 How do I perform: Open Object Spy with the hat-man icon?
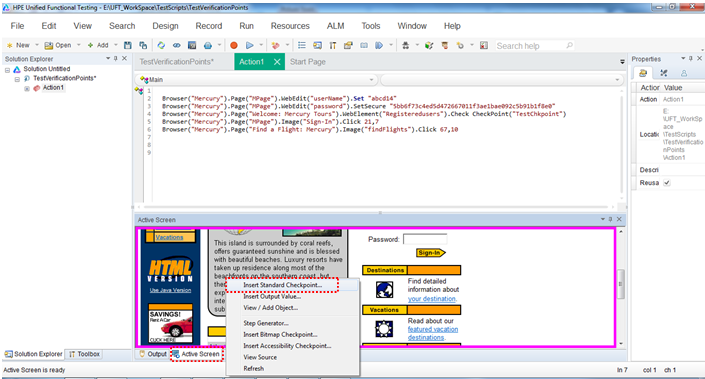(445, 45)
